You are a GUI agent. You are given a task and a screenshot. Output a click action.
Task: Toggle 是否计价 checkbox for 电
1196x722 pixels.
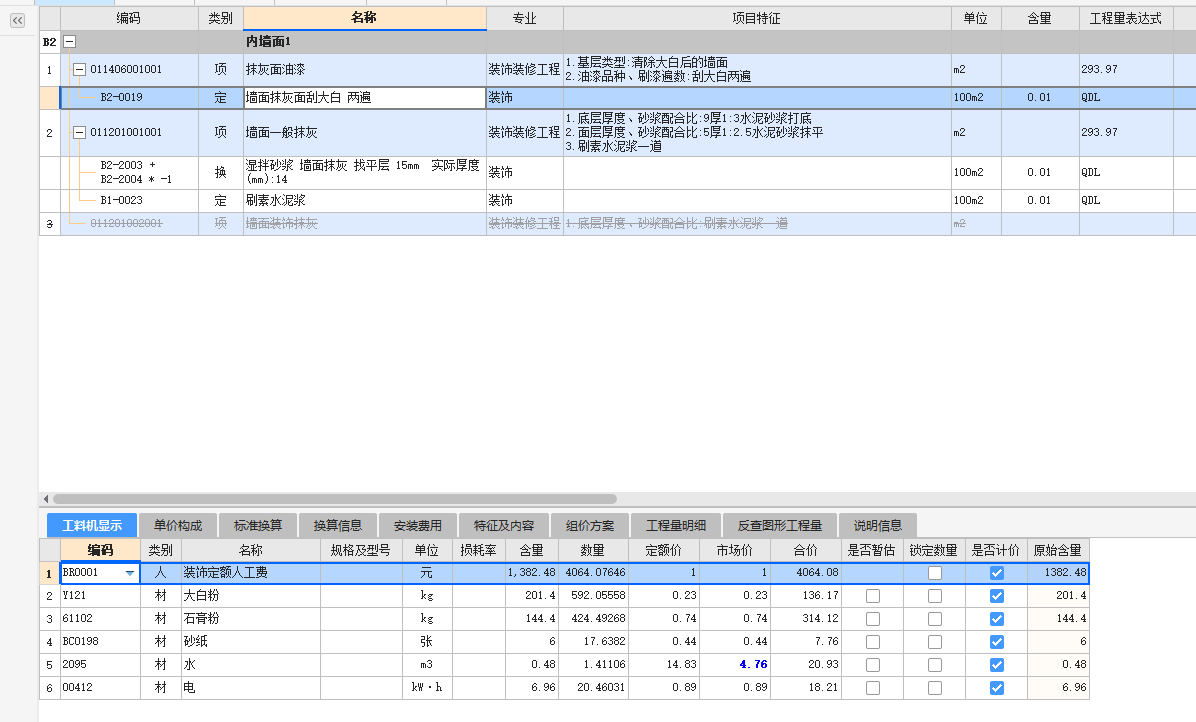click(996, 688)
